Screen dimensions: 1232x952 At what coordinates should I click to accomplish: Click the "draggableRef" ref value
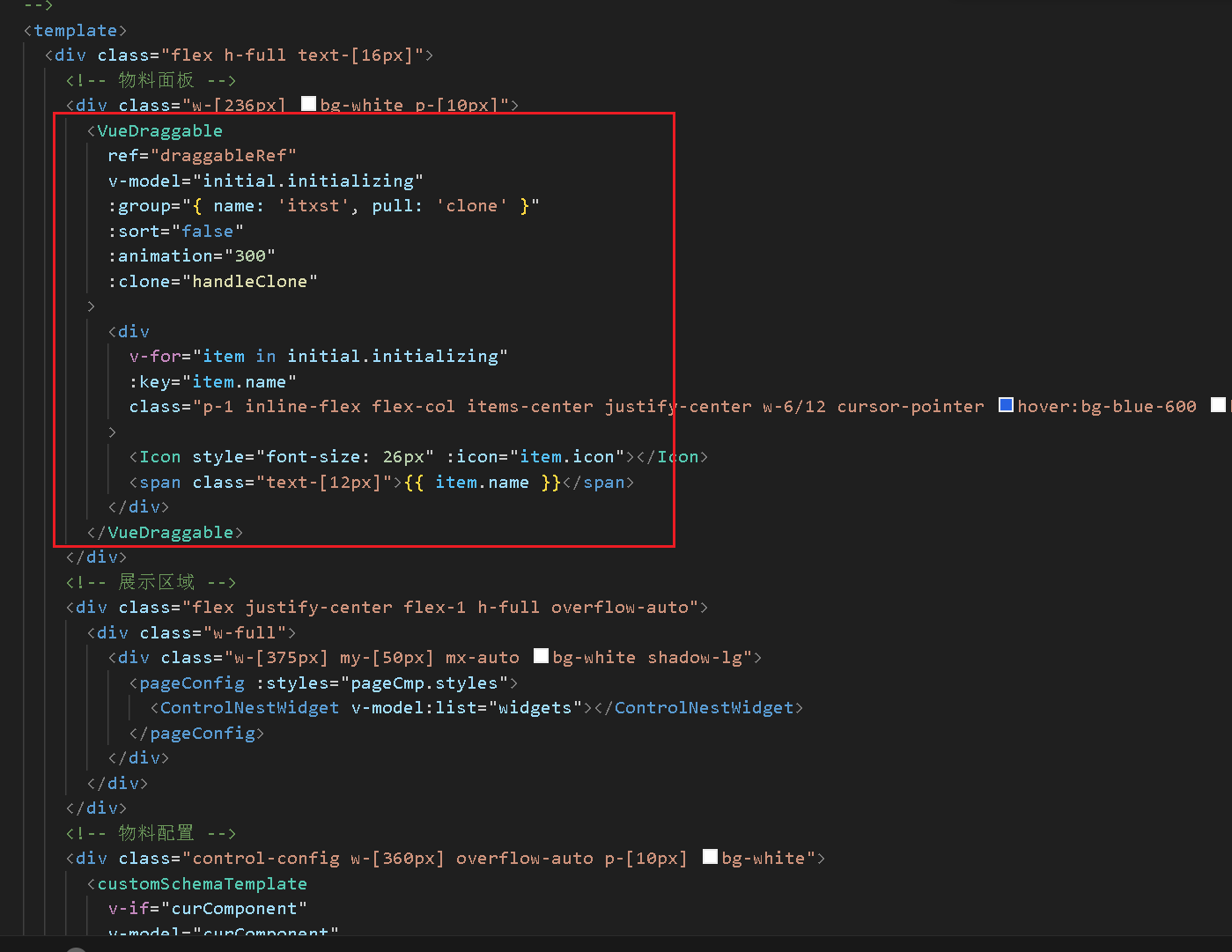[224, 156]
